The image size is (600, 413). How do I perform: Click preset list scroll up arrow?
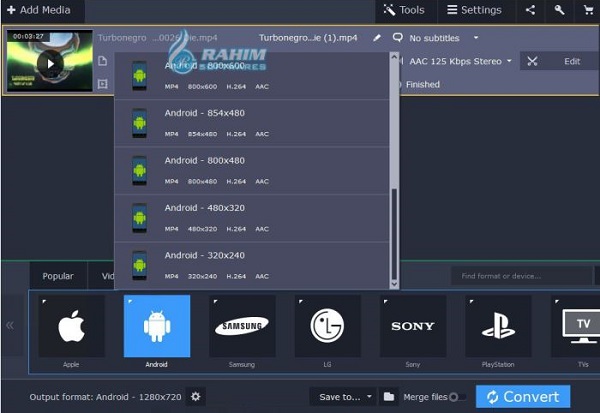click(x=394, y=57)
